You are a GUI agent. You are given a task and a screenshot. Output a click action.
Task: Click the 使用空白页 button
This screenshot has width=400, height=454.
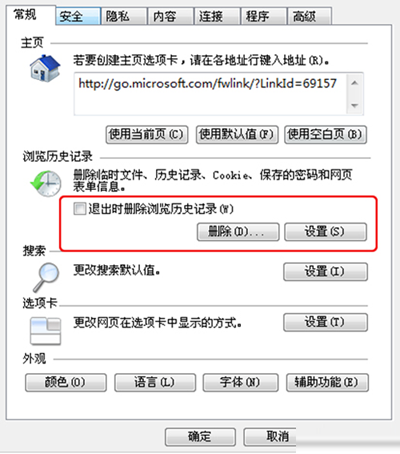click(x=325, y=135)
